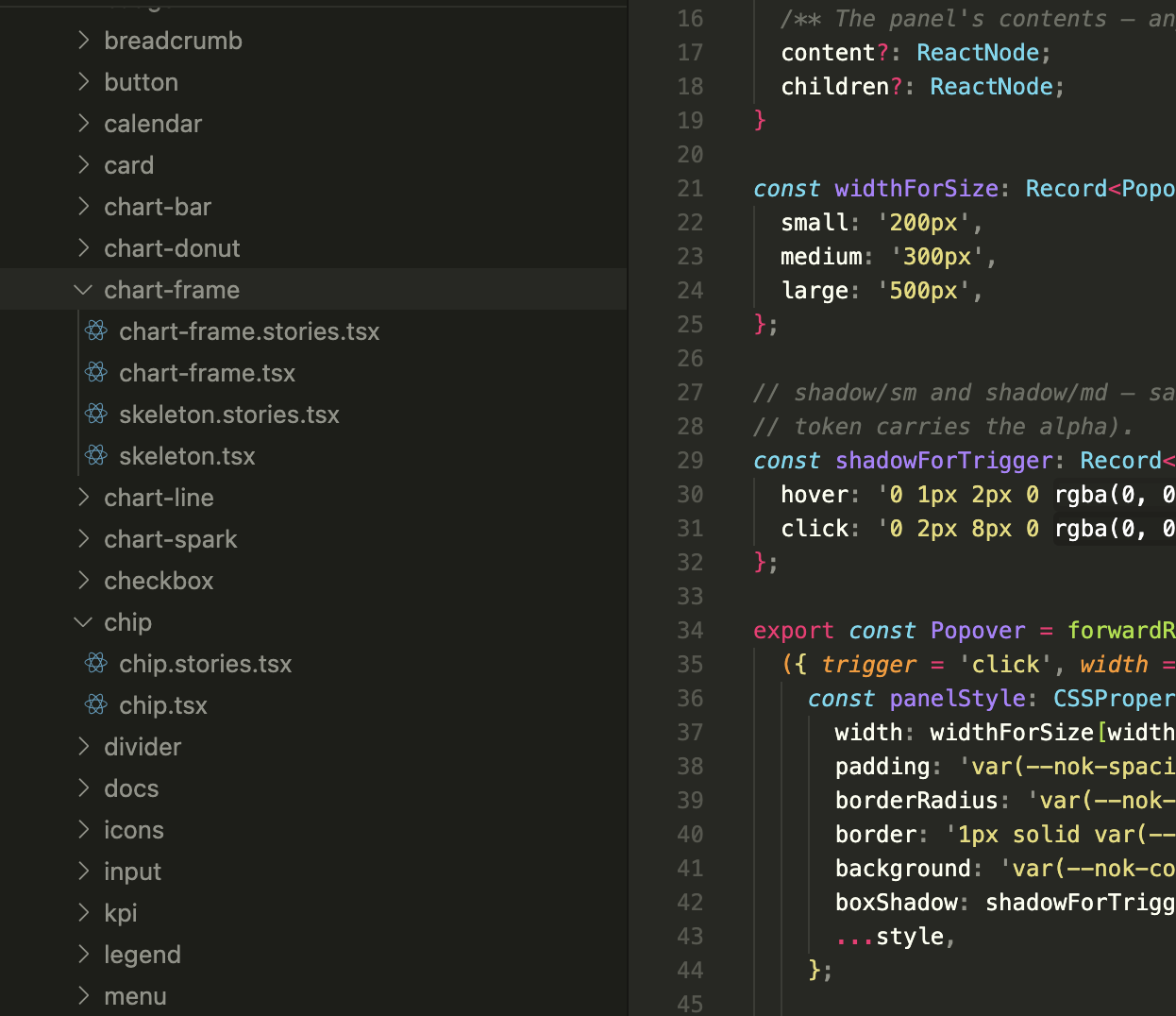This screenshot has width=1176, height=1016.
Task: Click the React icon beside chart-frame.stories.tsx
Action: (x=96, y=330)
